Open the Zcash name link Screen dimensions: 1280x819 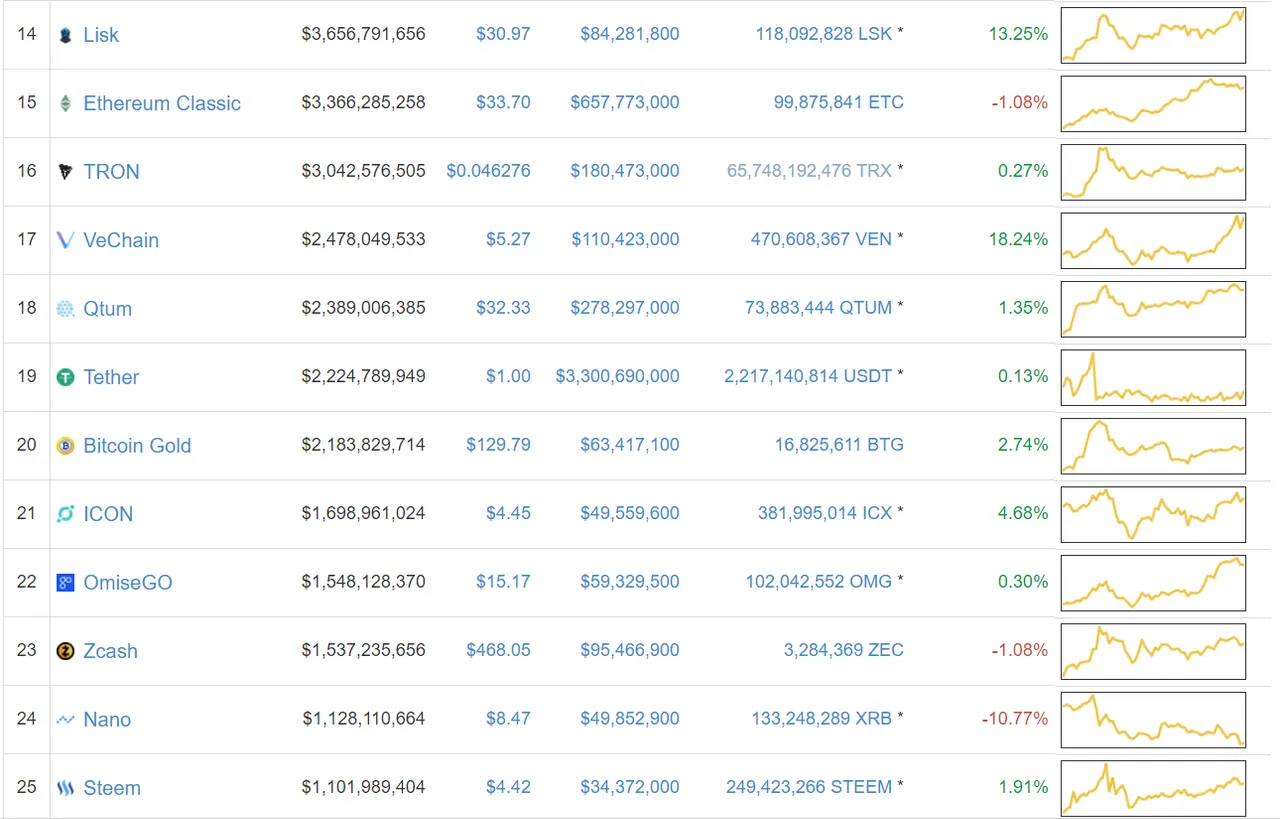click(x=110, y=651)
